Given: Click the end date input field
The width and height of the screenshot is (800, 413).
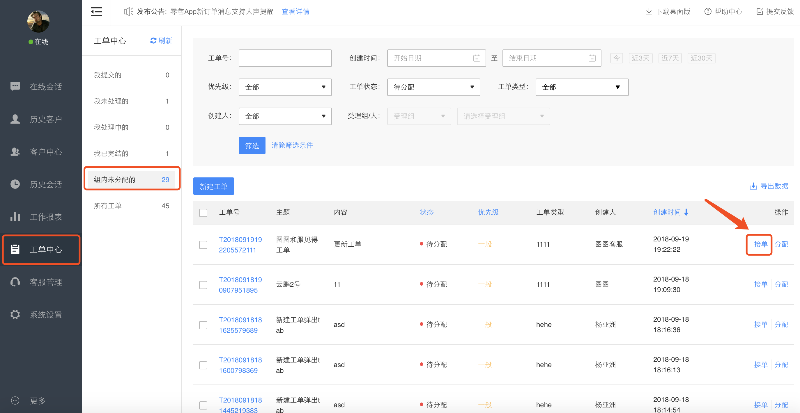Looking at the screenshot, I should tap(552, 58).
